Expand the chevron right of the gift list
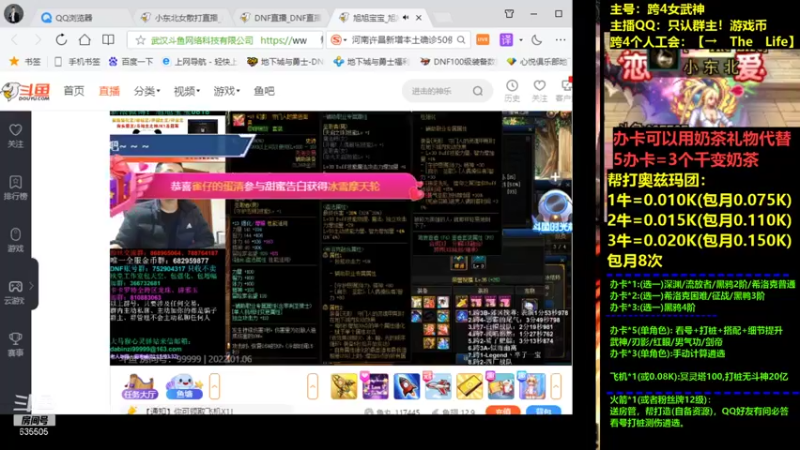Viewport: 800px width, 450px height. coord(556,387)
